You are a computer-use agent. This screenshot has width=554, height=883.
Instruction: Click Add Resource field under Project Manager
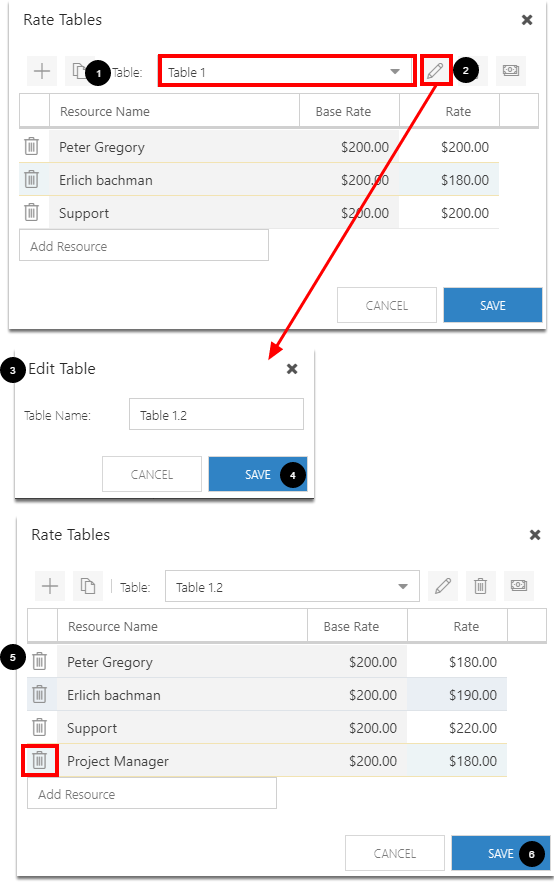152,793
